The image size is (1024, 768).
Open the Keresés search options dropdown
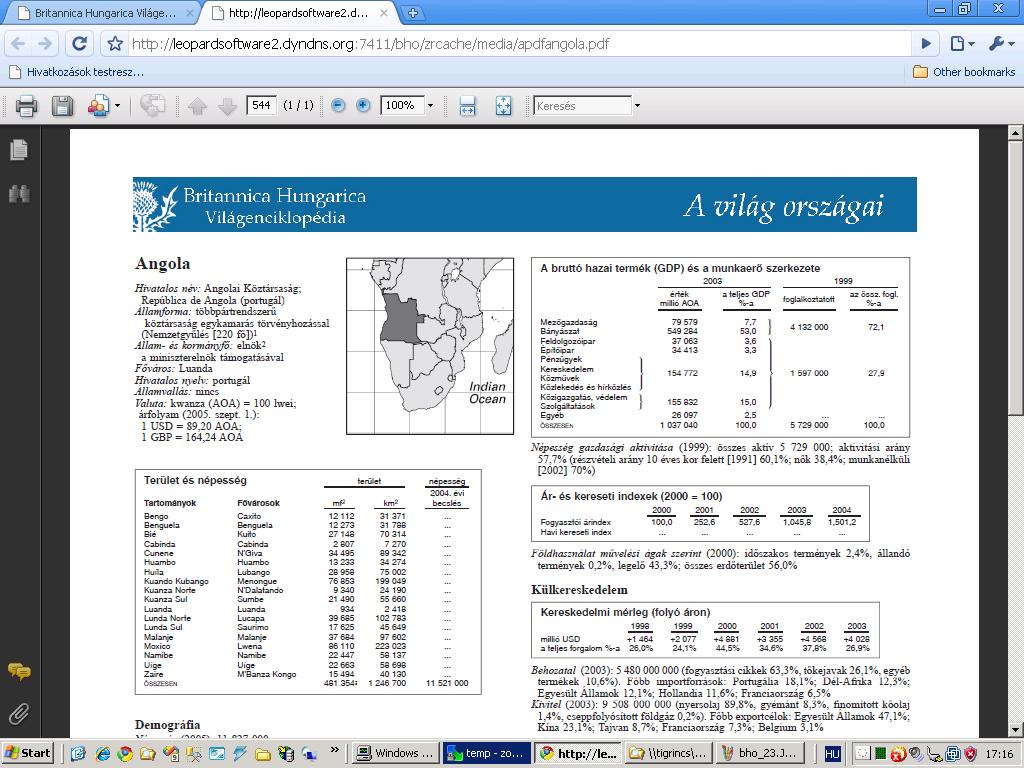637,106
